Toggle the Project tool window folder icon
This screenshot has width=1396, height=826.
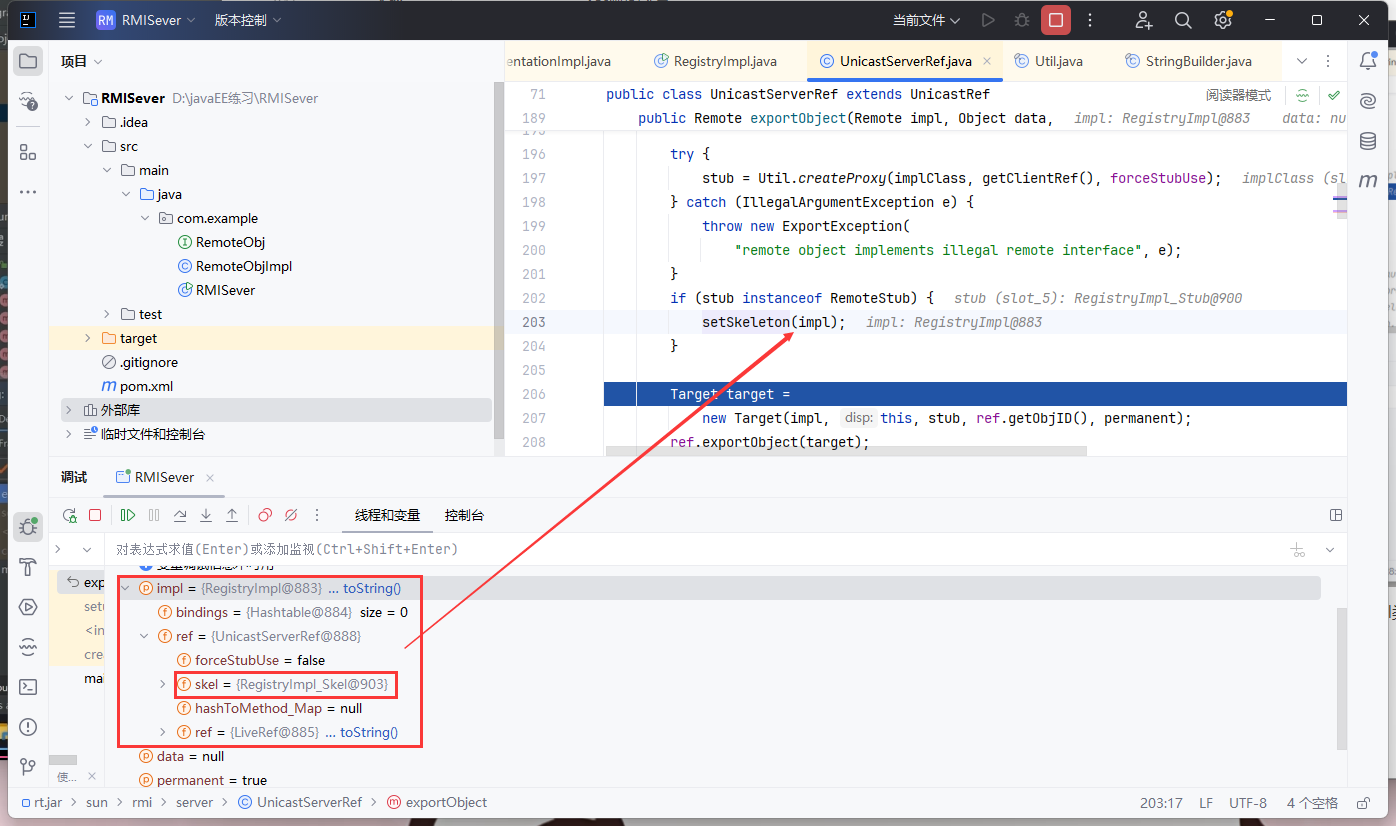pyautogui.click(x=28, y=61)
